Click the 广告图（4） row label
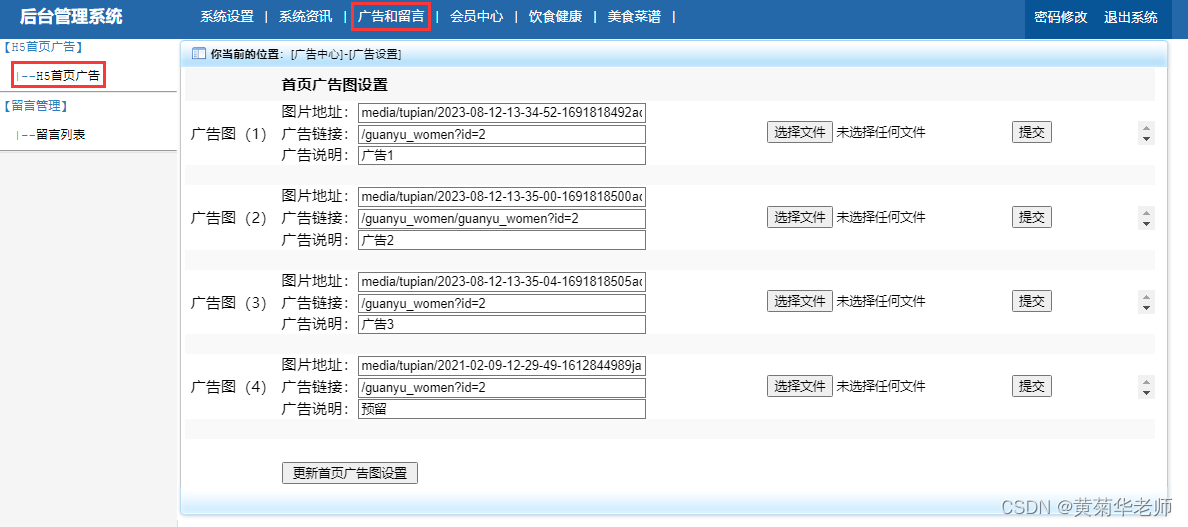The width and height of the screenshot is (1188, 527). coord(230,388)
